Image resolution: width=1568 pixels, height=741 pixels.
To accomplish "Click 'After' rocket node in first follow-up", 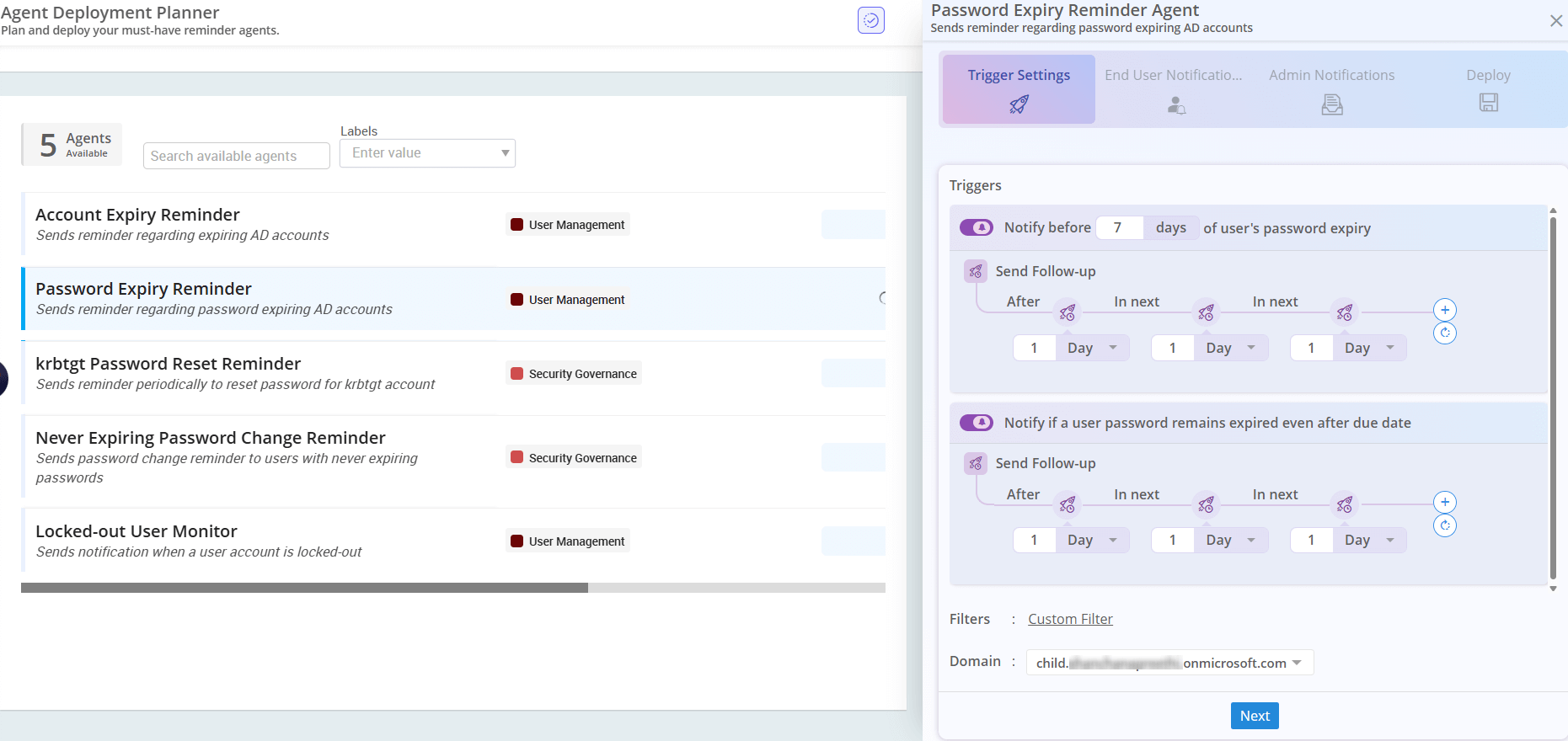I will 1068,312.
